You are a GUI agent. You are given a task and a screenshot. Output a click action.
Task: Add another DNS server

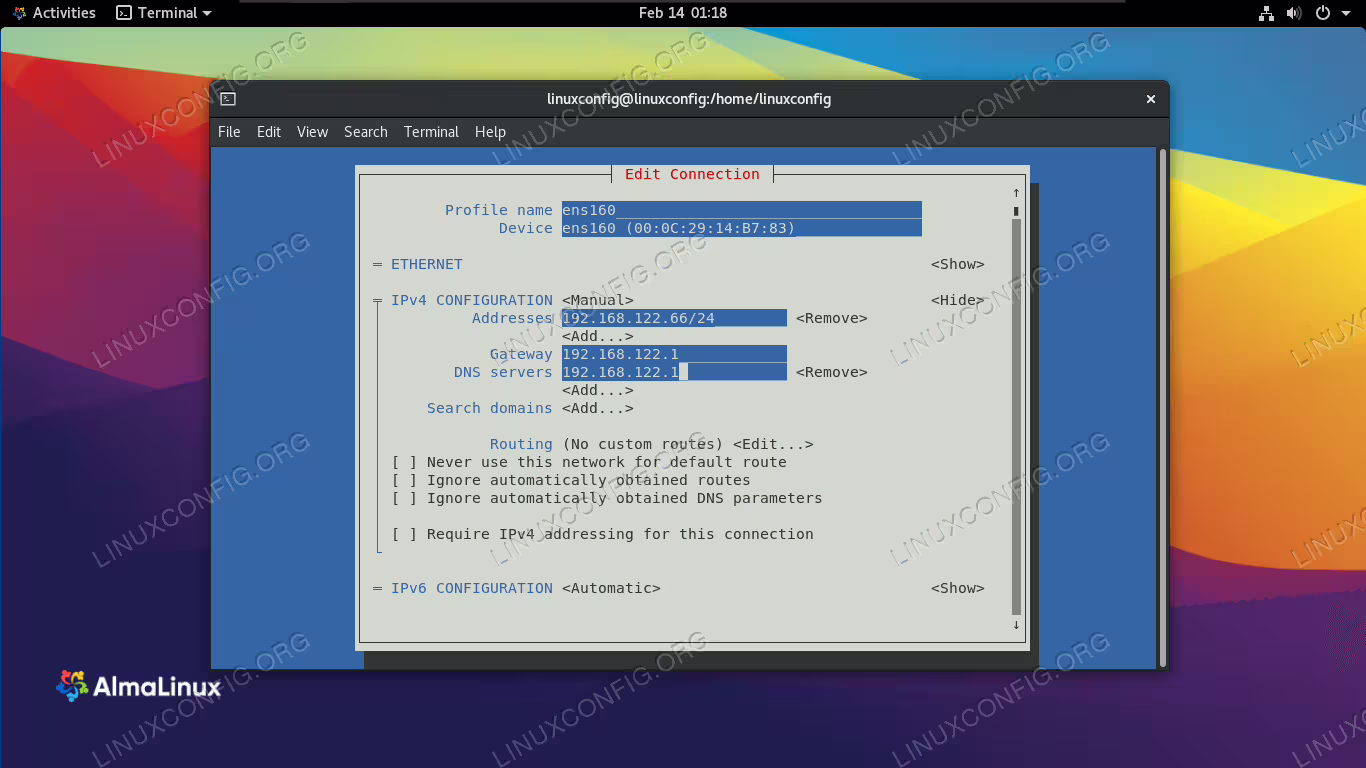pos(598,390)
